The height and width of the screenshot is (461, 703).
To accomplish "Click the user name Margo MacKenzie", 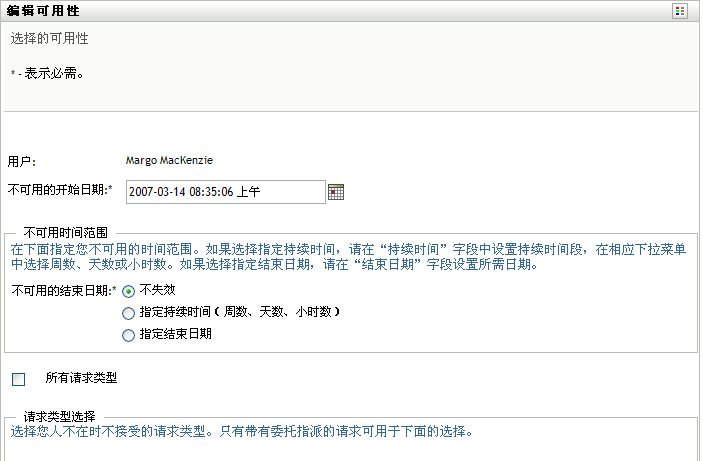I will (x=169, y=160).
